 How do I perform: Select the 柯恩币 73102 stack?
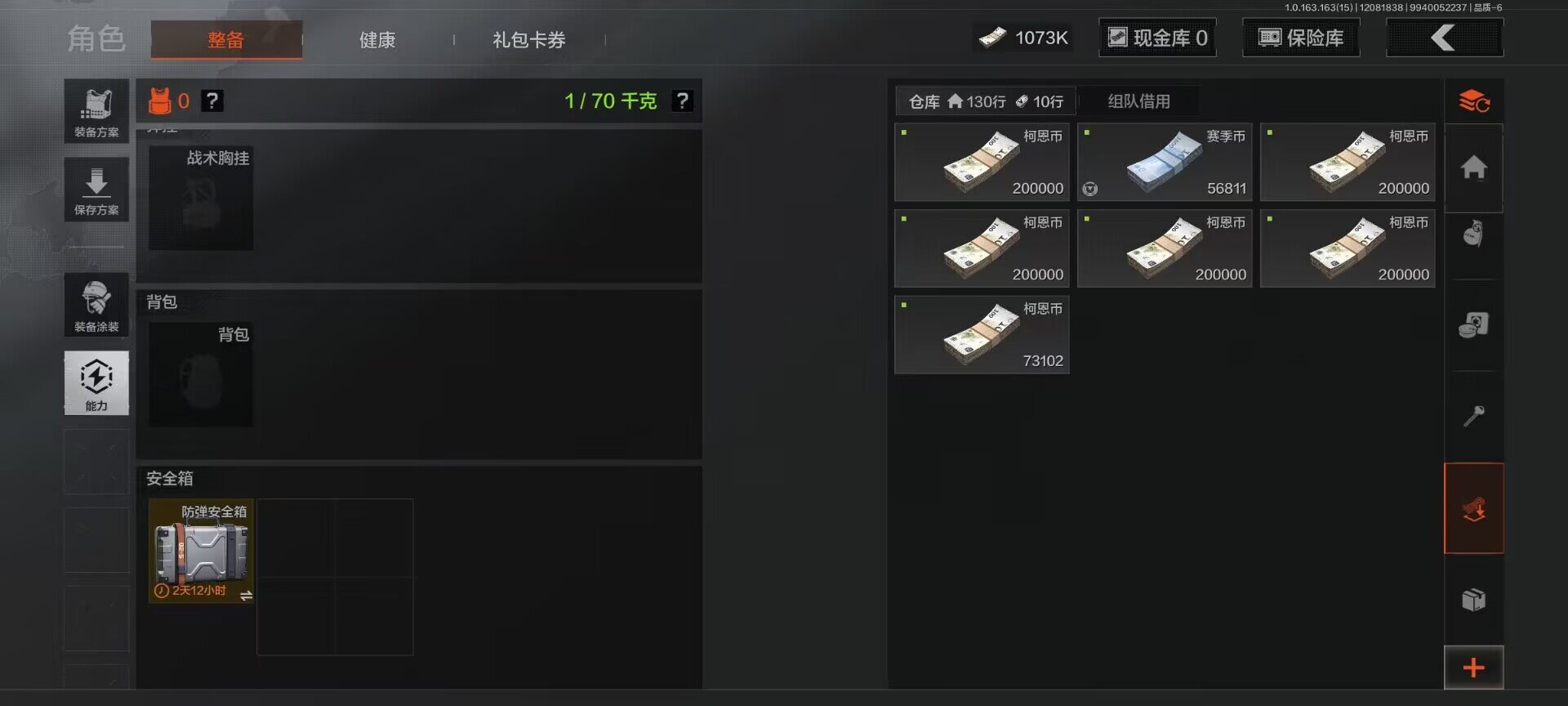[x=982, y=335]
